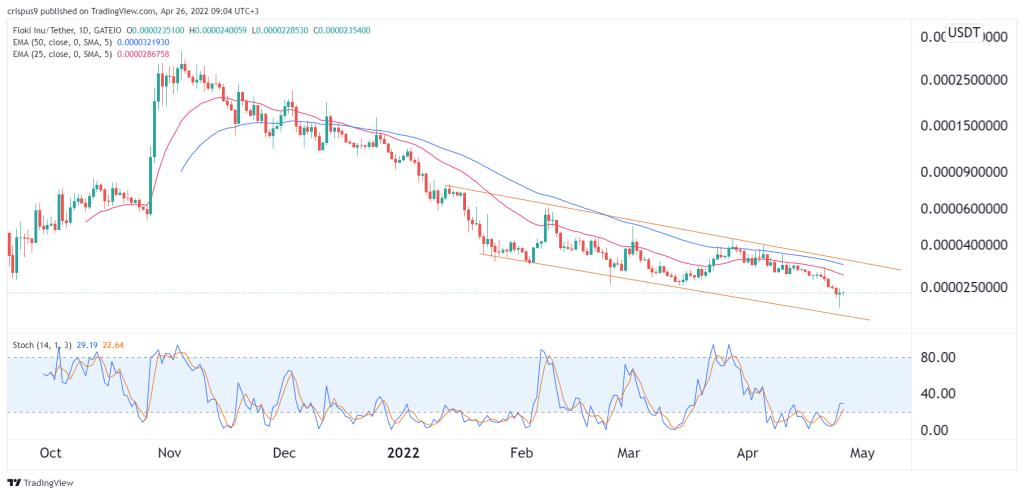Click the Stoch axis label 80.00
The image size is (1024, 495).
pyautogui.click(x=937, y=358)
